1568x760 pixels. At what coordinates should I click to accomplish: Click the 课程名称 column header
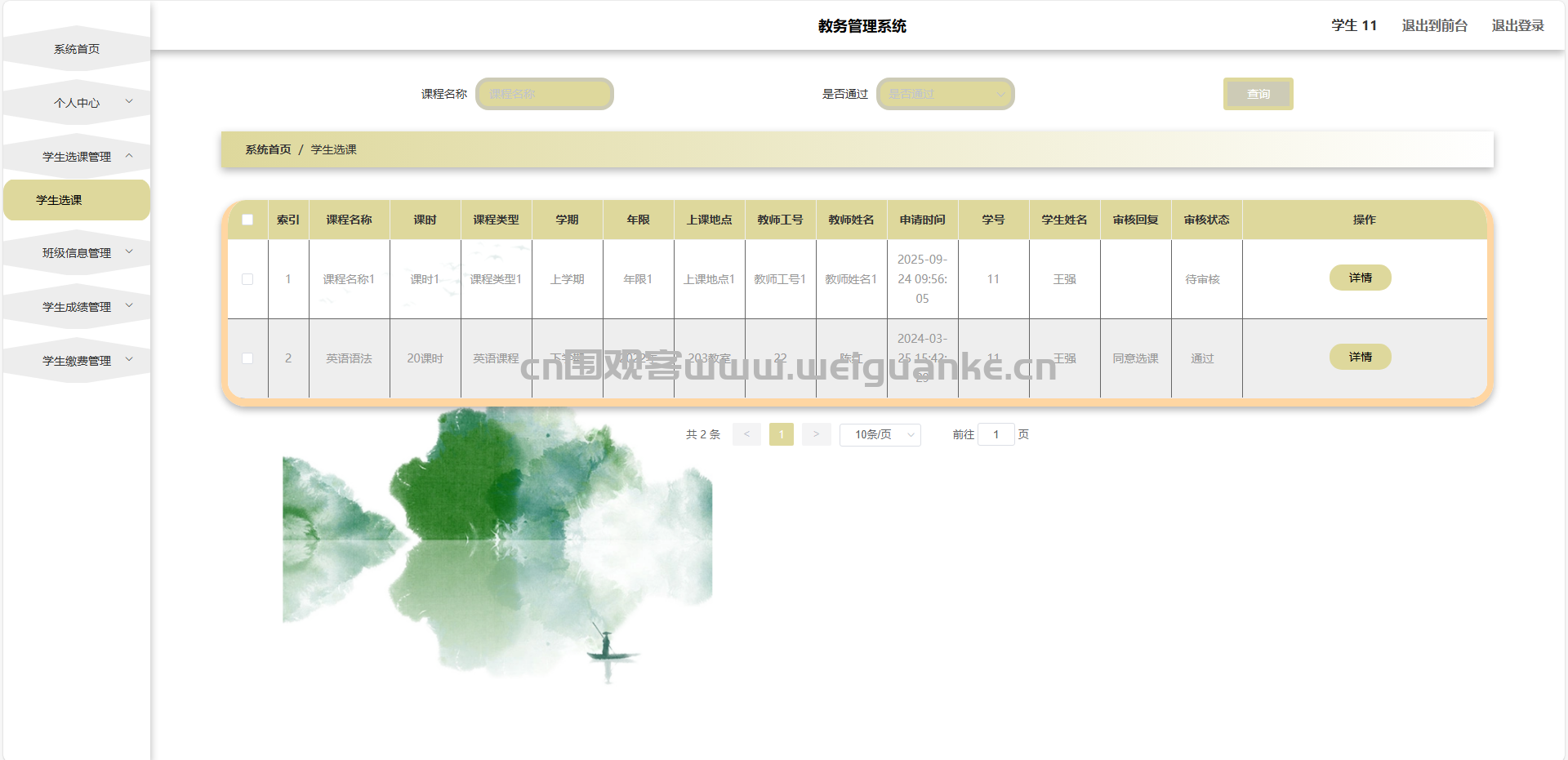tap(350, 220)
